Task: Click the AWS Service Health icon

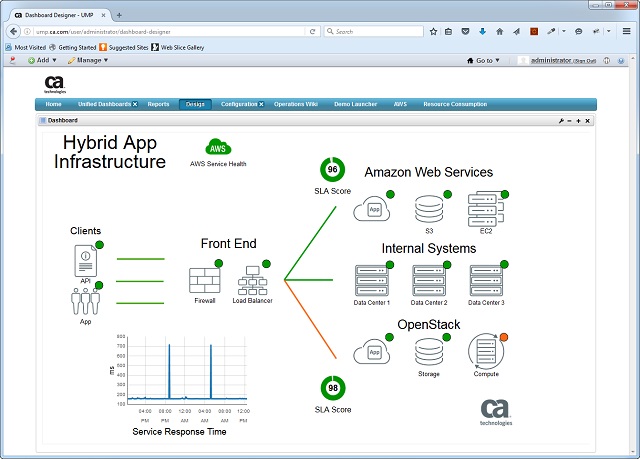Action: (218, 147)
